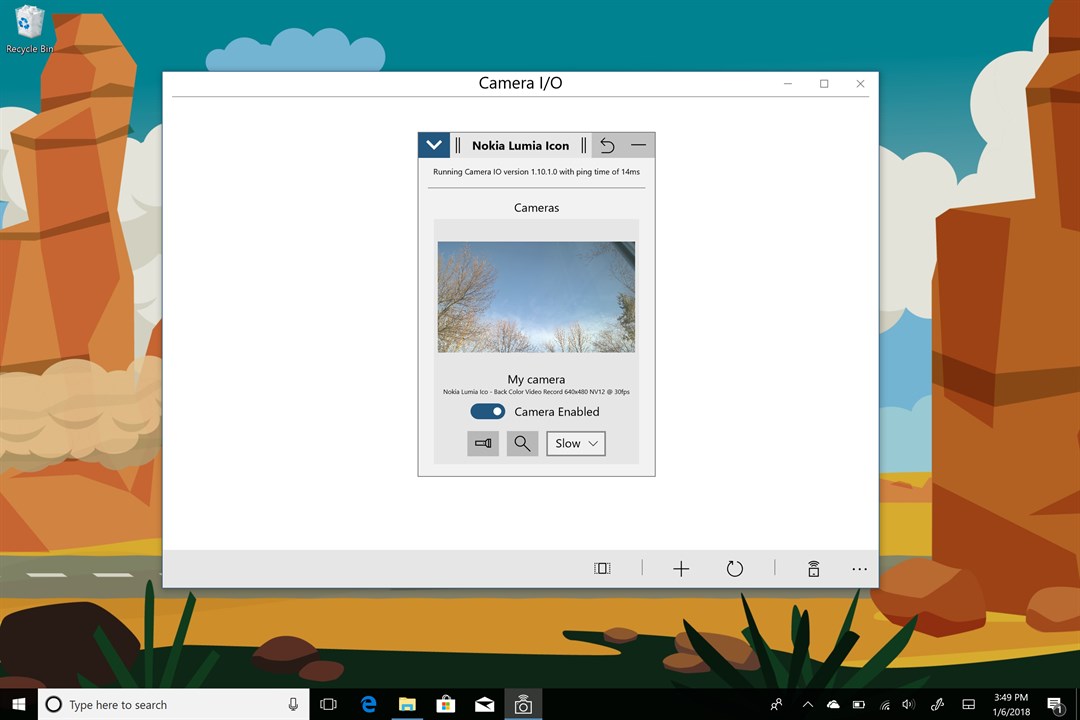Open the Action Center notifications icon
Screen dimensions: 1080x720
(x=1055, y=704)
